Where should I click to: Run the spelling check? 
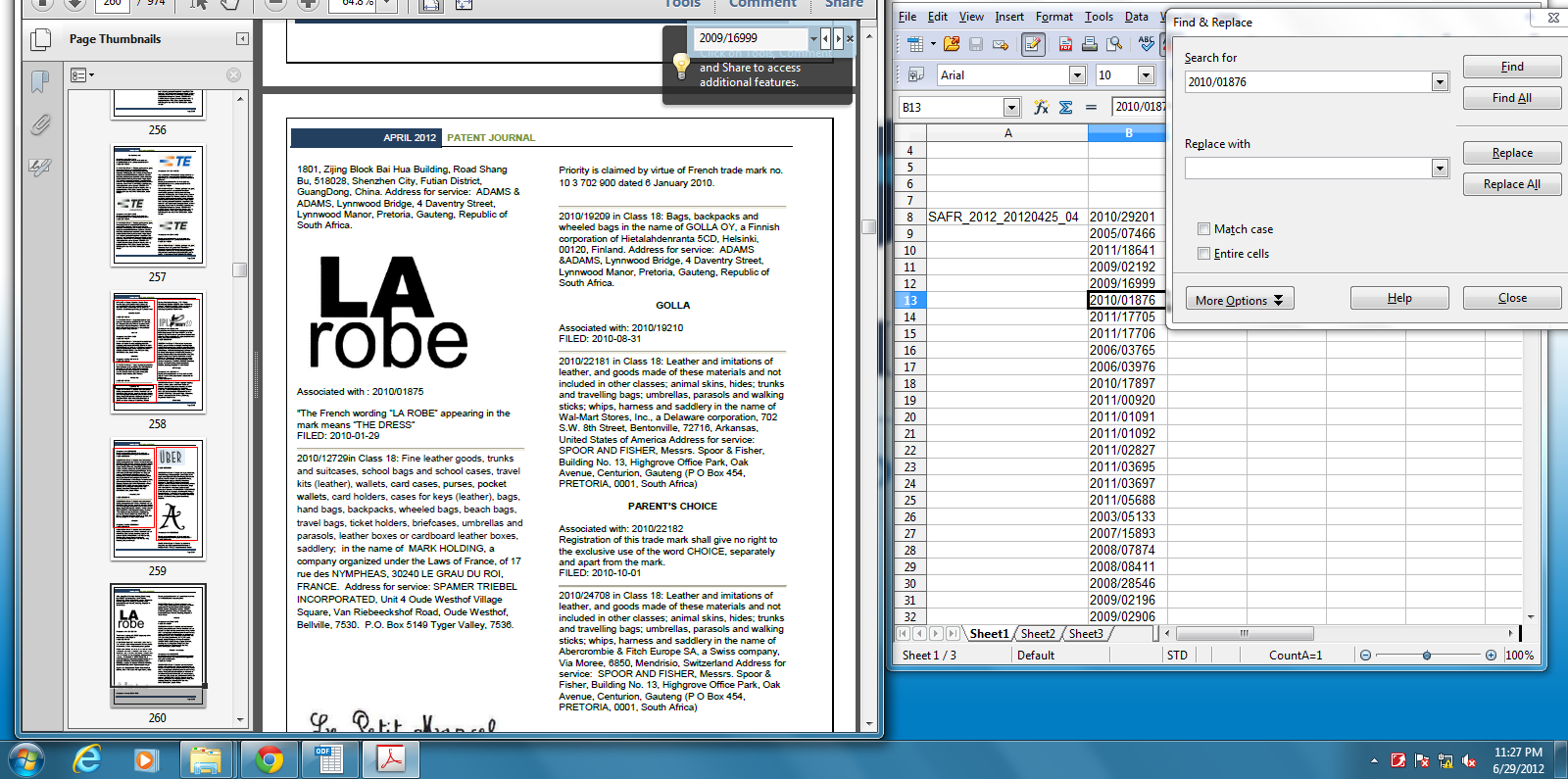(x=1147, y=44)
